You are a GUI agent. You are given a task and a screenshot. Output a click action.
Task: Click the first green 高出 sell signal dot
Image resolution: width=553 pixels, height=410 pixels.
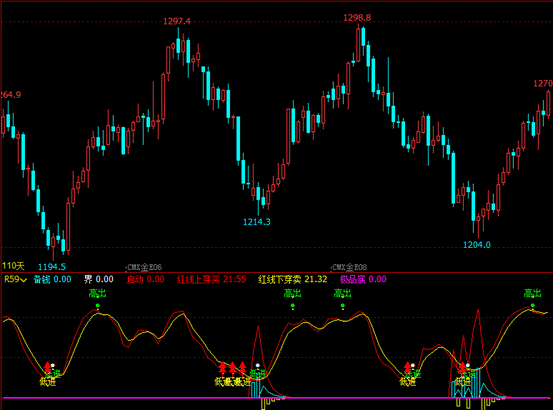tap(98, 306)
